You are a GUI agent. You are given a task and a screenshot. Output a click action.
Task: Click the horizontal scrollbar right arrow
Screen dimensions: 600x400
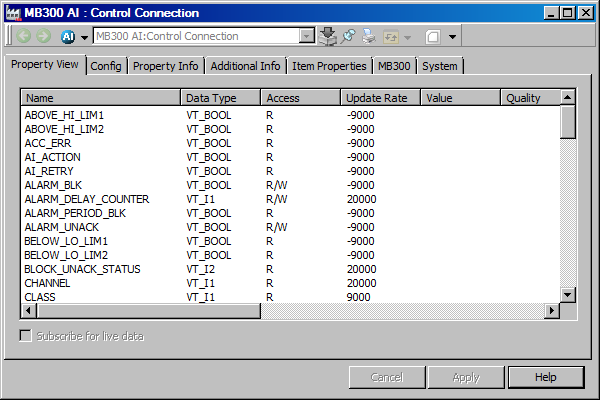(x=552, y=310)
